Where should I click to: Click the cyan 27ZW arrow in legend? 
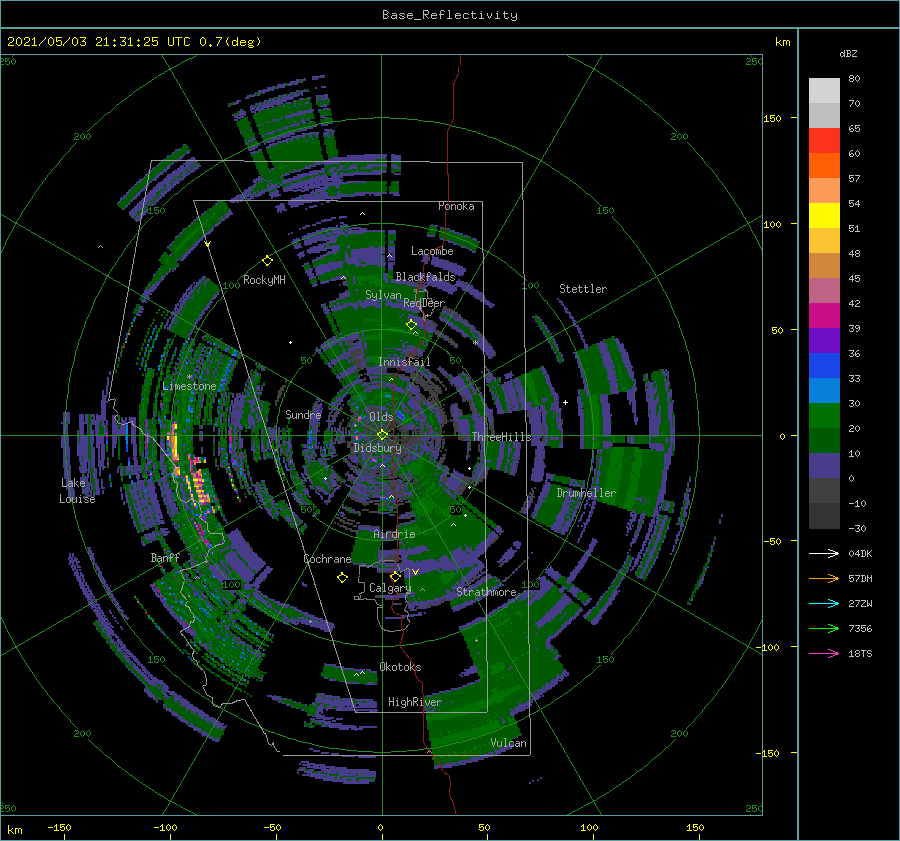click(x=824, y=603)
